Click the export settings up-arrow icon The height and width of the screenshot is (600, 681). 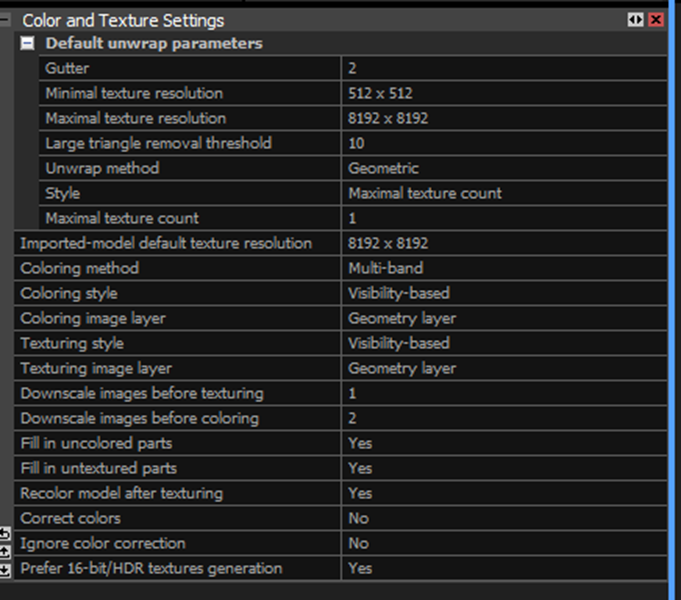coord(5,551)
